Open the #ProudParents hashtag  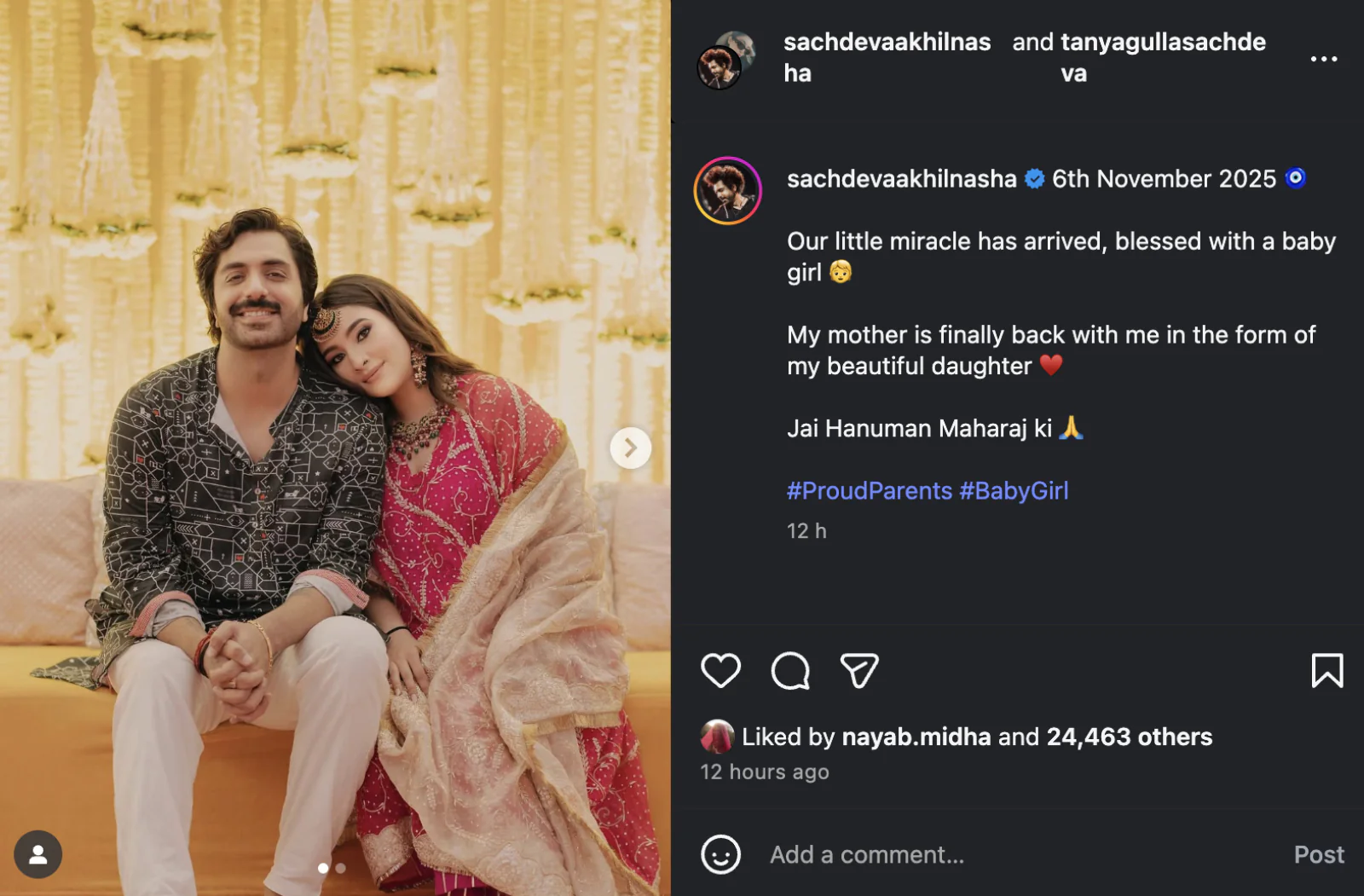(x=867, y=490)
